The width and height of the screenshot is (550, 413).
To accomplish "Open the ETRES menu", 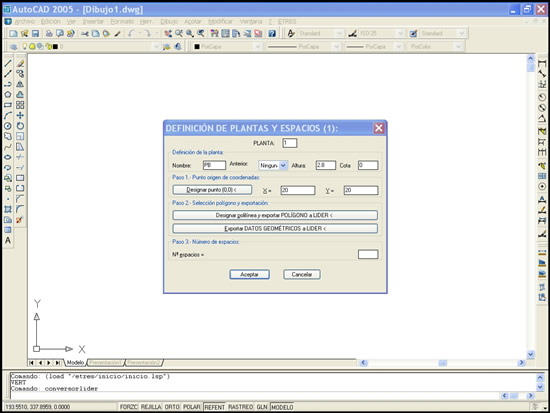I will tap(287, 22).
